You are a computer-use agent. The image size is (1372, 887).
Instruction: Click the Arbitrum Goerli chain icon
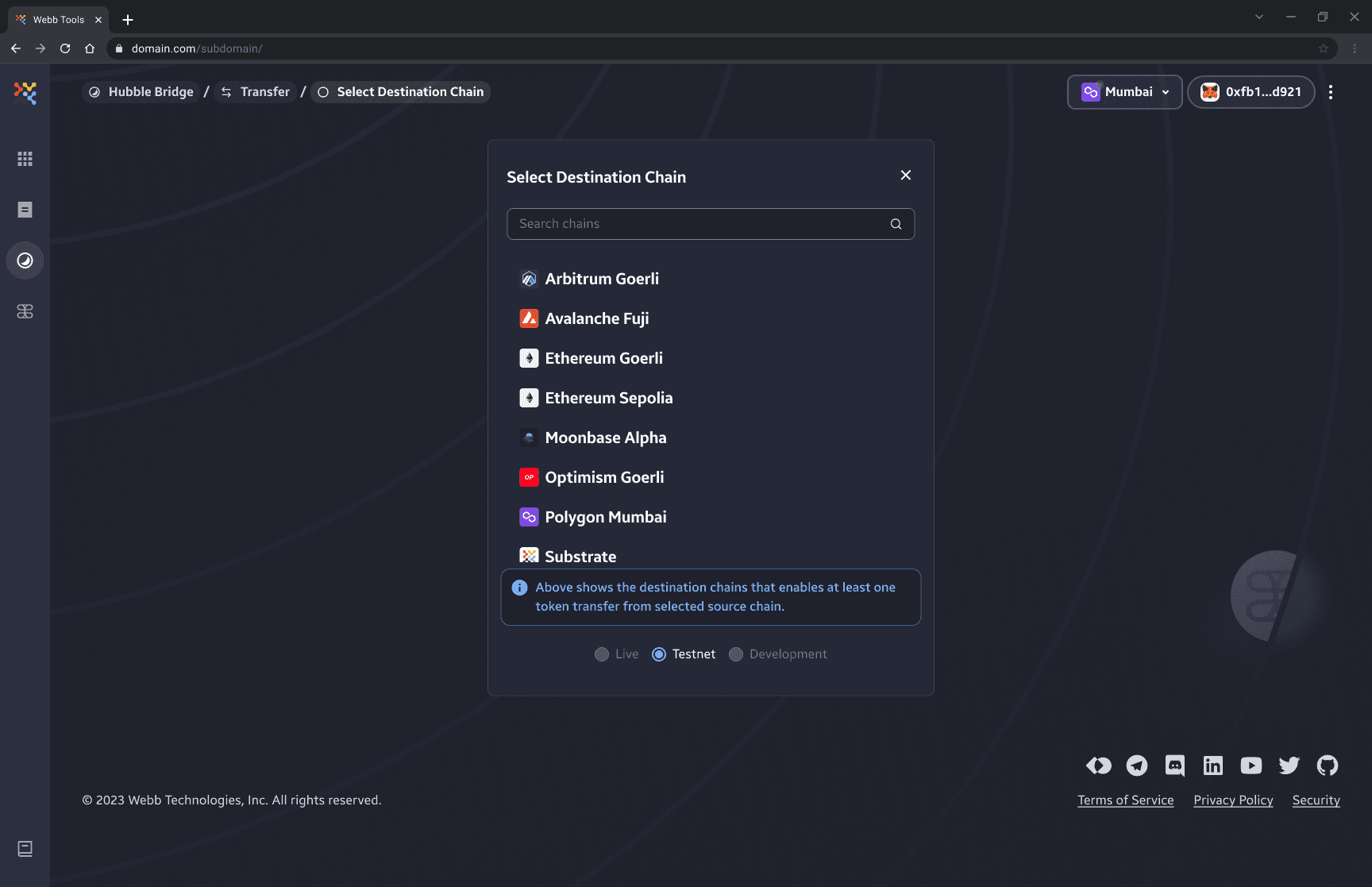click(x=529, y=279)
